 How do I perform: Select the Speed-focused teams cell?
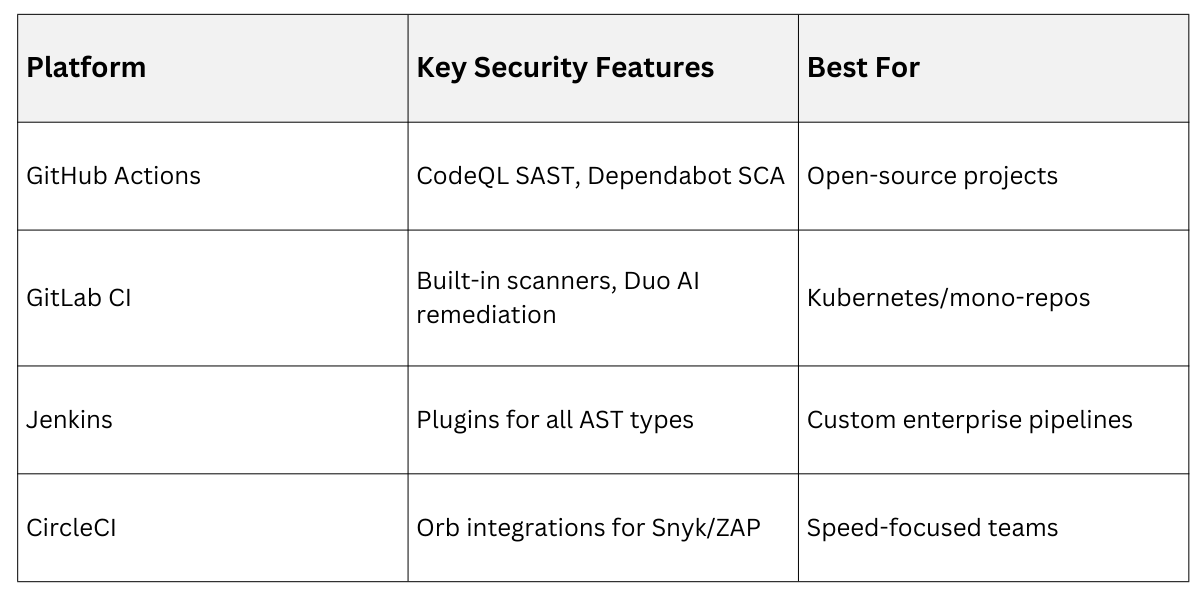932,528
